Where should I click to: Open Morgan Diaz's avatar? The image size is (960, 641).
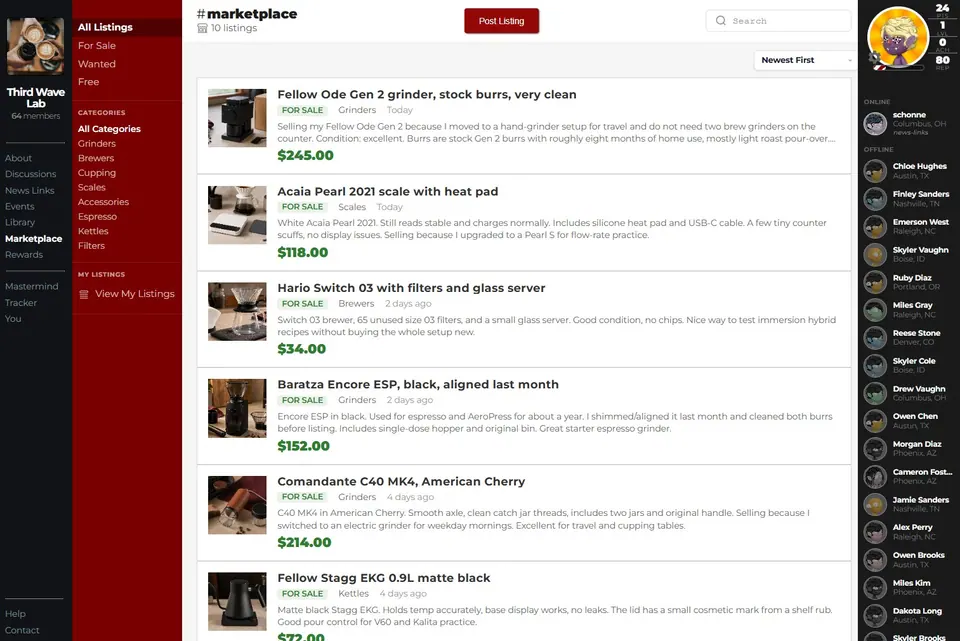(875, 449)
